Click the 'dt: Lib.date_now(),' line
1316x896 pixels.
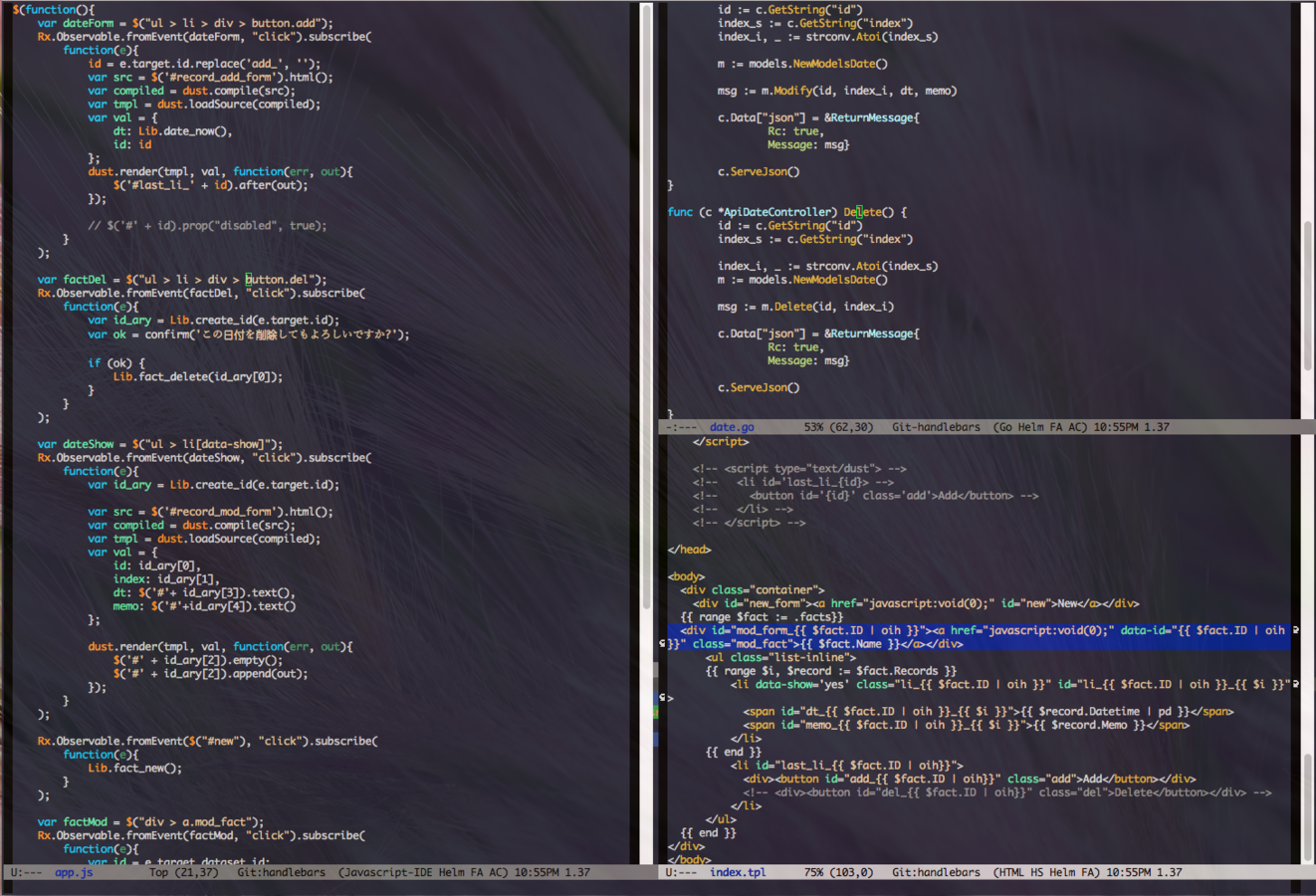pos(172,131)
